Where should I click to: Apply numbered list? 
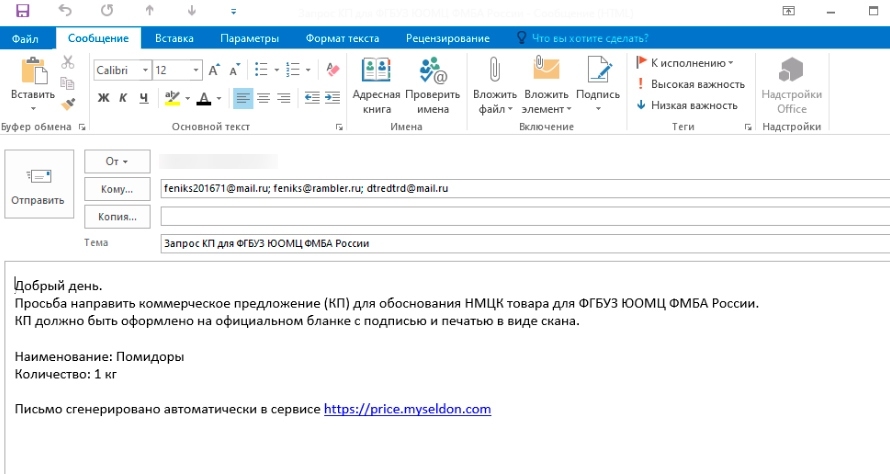[x=293, y=70]
